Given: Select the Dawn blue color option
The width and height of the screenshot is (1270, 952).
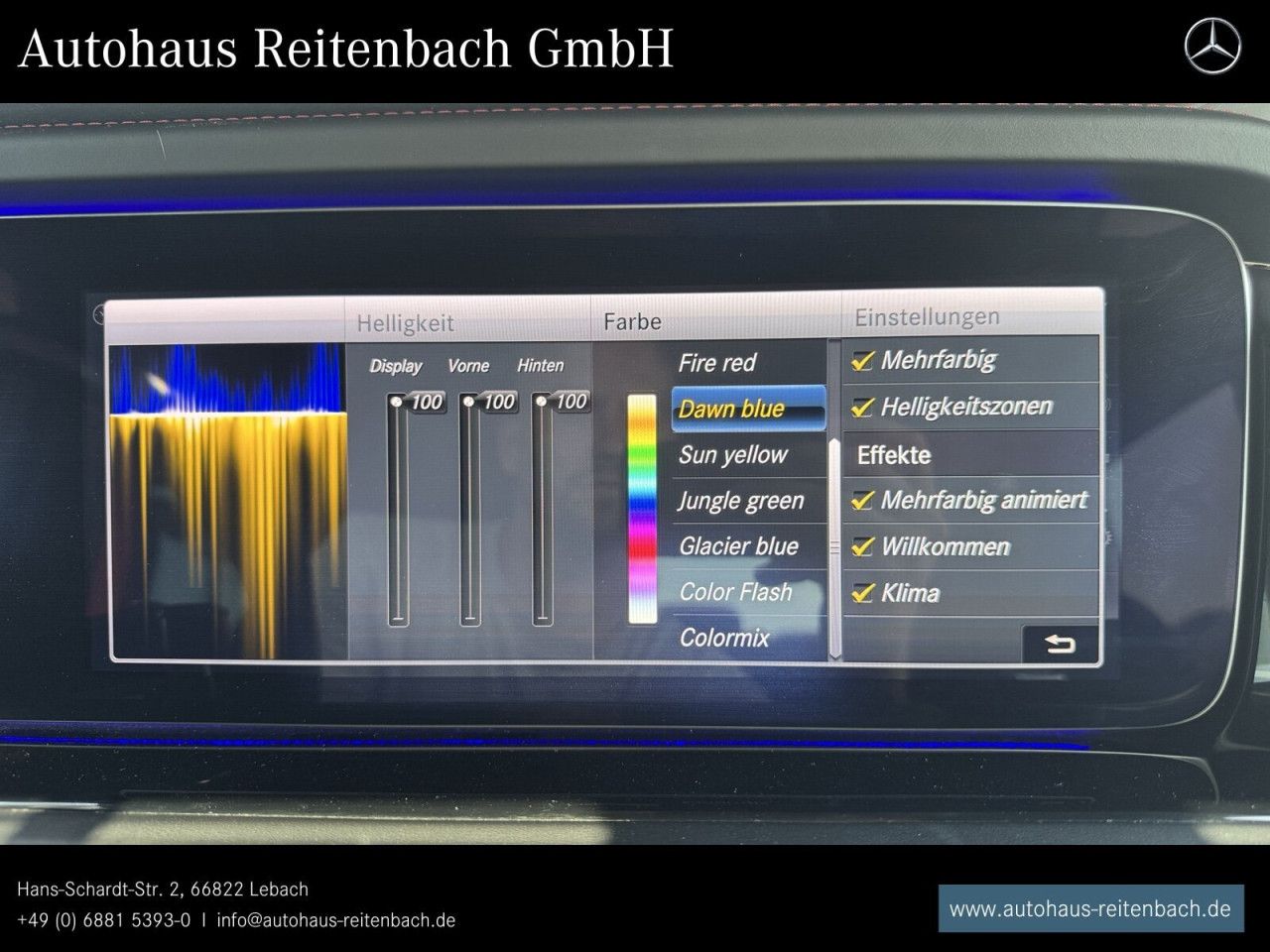Looking at the screenshot, I should (x=749, y=409).
